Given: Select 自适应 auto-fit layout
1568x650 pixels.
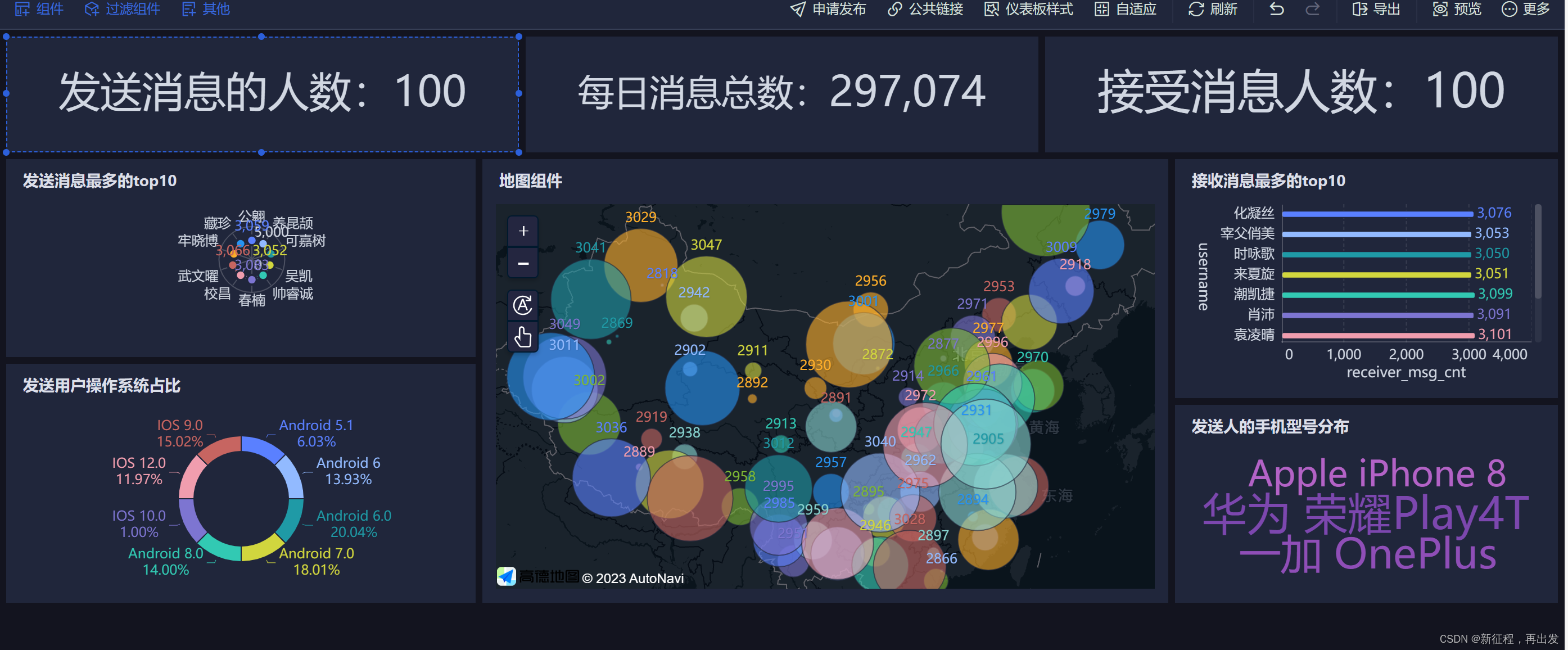Looking at the screenshot, I should 1126,9.
